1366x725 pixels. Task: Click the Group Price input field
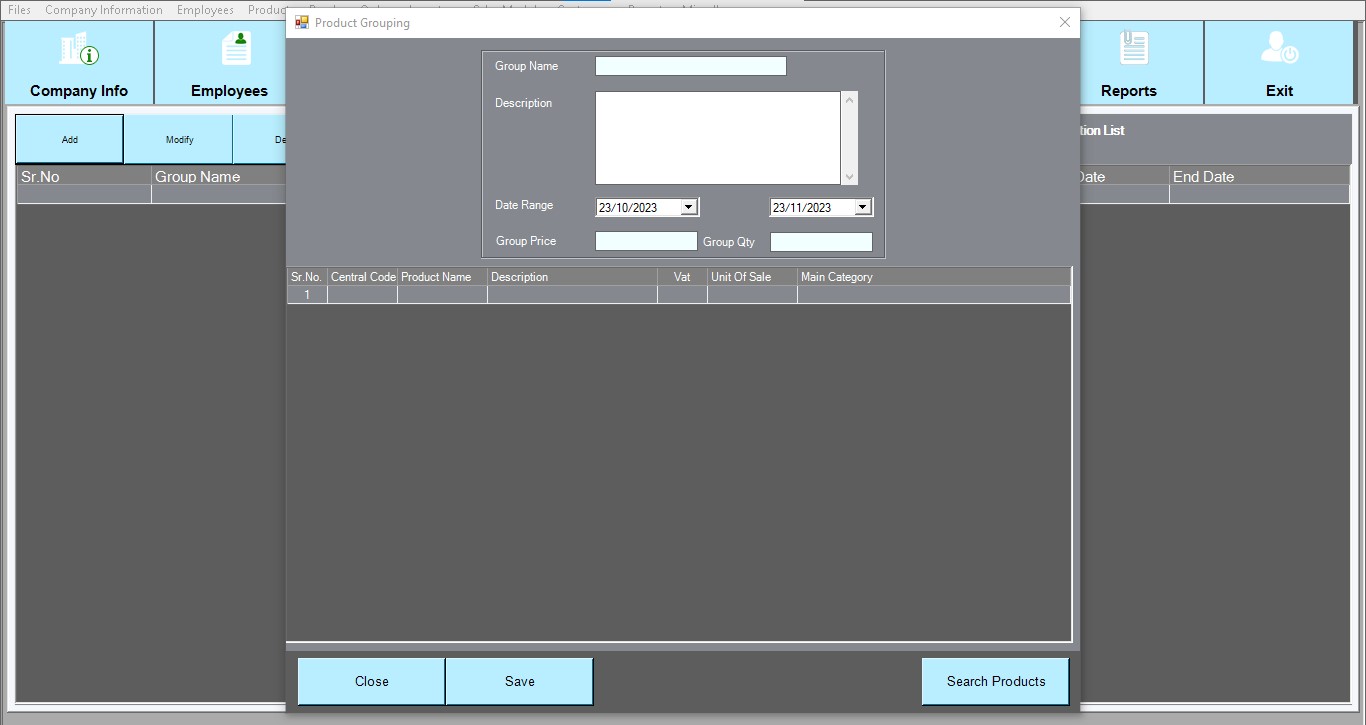click(x=645, y=241)
